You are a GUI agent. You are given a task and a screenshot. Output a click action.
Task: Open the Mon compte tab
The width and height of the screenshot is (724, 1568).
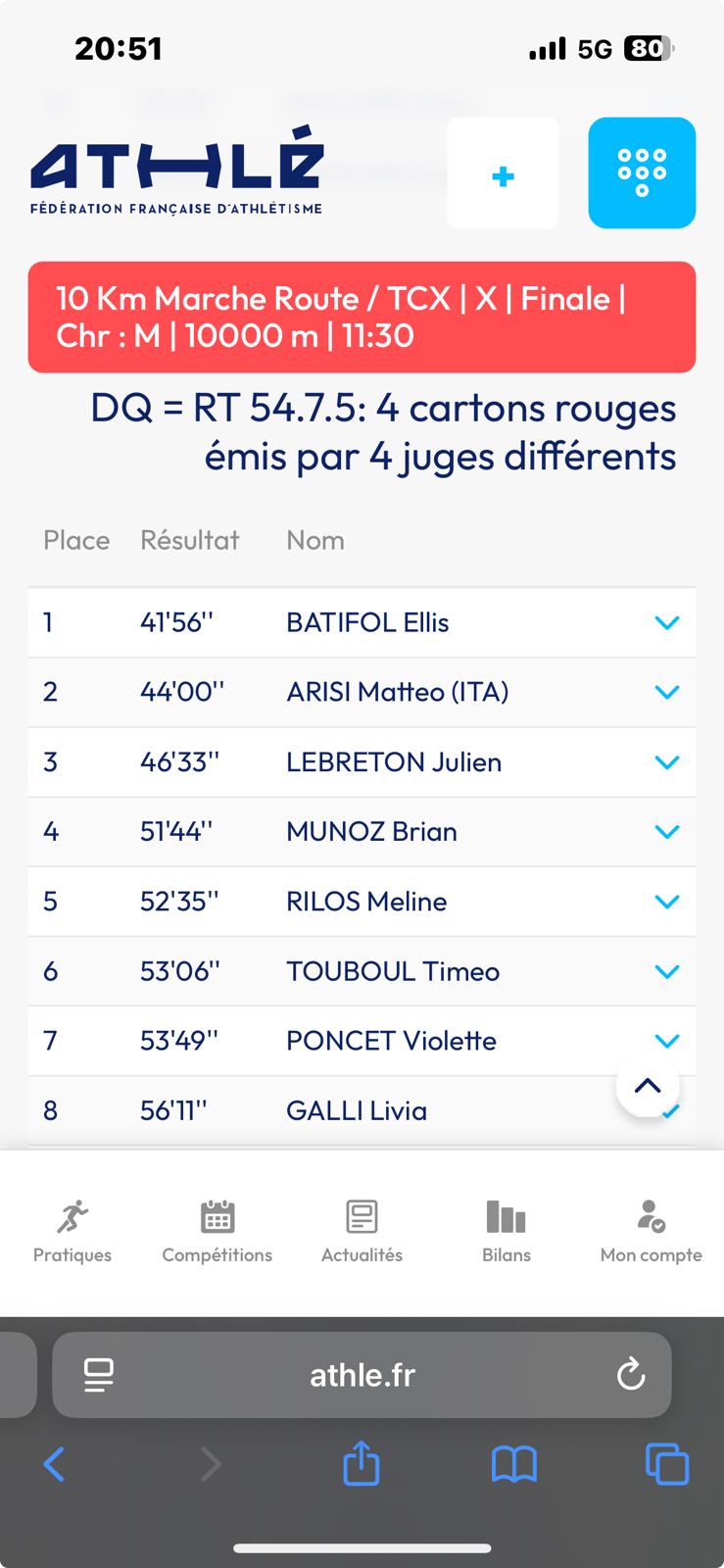click(651, 1231)
